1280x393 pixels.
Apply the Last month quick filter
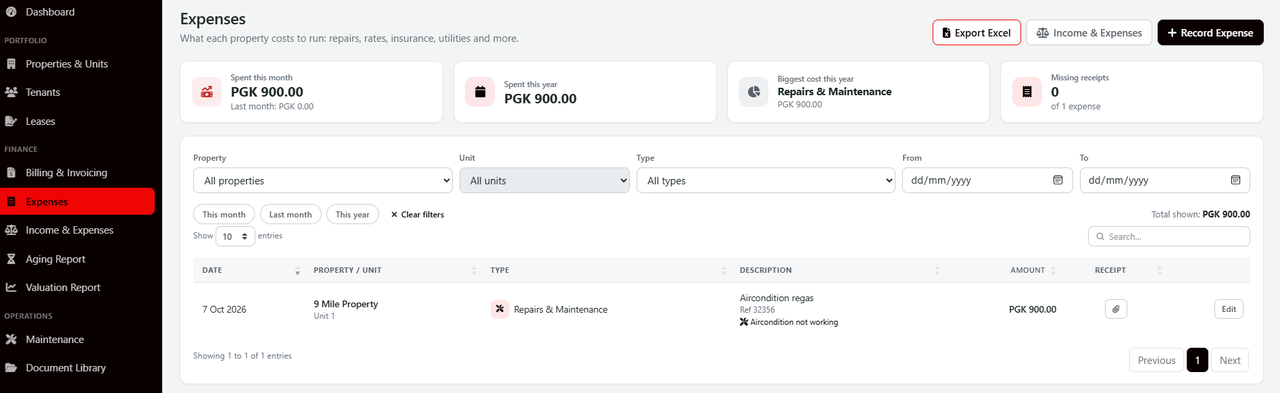pyautogui.click(x=290, y=214)
